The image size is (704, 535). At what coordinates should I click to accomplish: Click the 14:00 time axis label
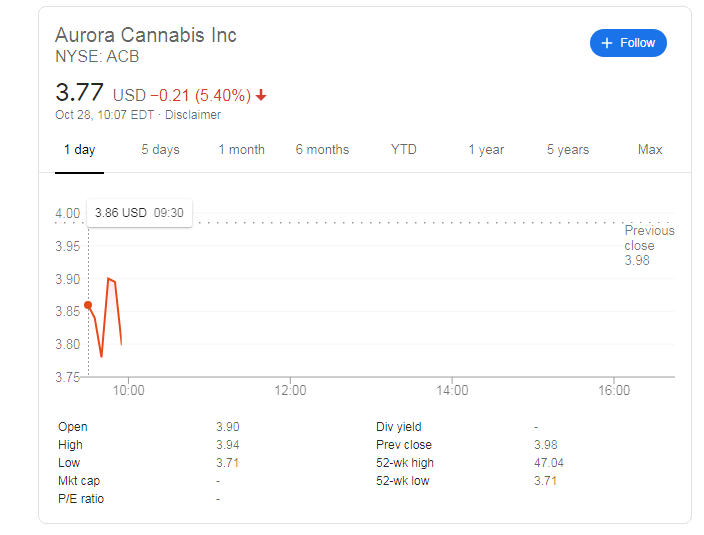pos(452,390)
